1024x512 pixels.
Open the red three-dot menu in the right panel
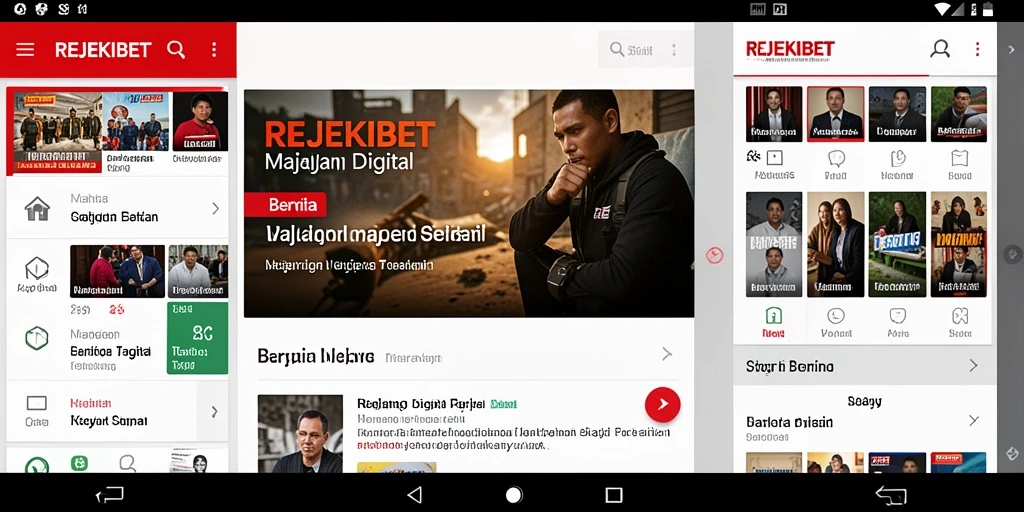pyautogui.click(x=977, y=49)
